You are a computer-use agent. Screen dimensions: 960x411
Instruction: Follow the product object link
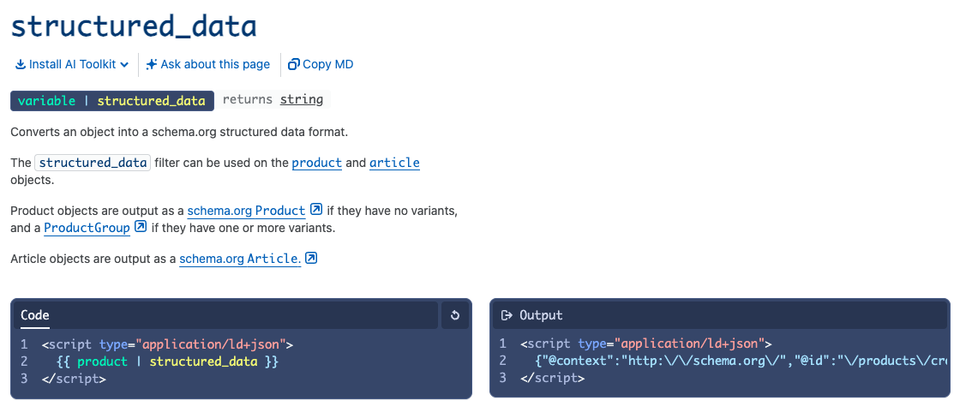pyautogui.click(x=317, y=163)
